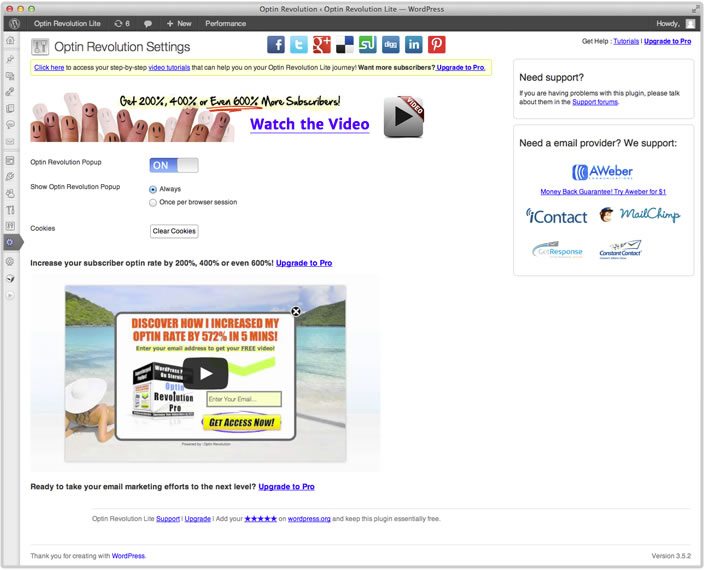This screenshot has width=705, height=571.
Task: Open Try Aweber for $1 link
Action: click(x=603, y=192)
